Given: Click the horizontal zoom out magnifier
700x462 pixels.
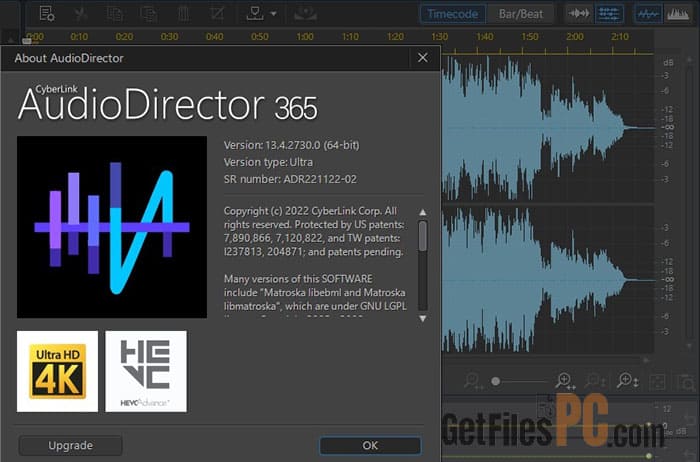Looking at the screenshot, I should point(472,381).
